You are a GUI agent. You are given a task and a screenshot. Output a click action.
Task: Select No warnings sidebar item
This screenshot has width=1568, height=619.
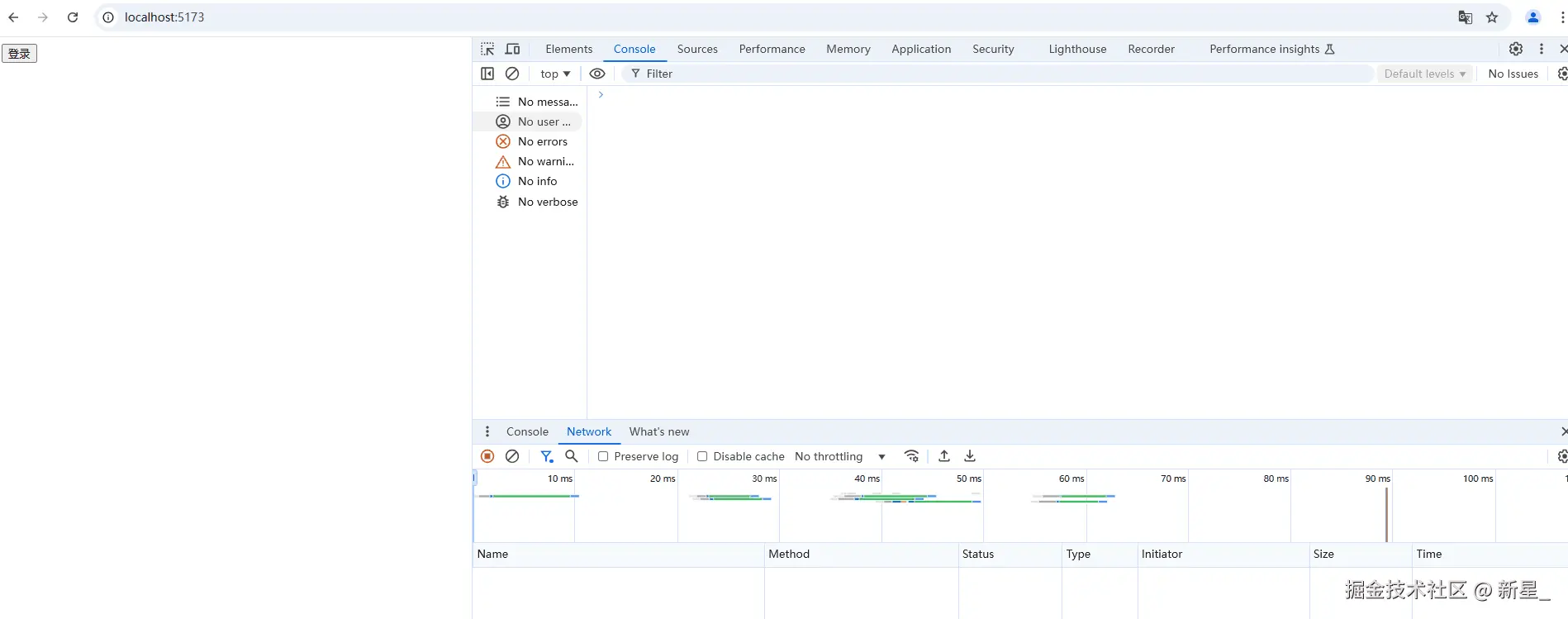[x=530, y=161]
